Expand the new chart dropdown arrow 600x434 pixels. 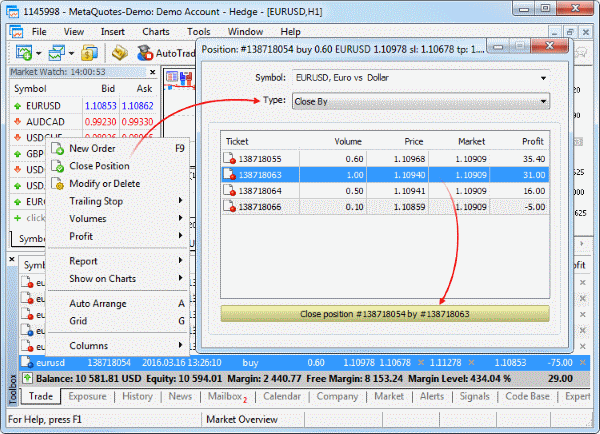tap(39, 53)
